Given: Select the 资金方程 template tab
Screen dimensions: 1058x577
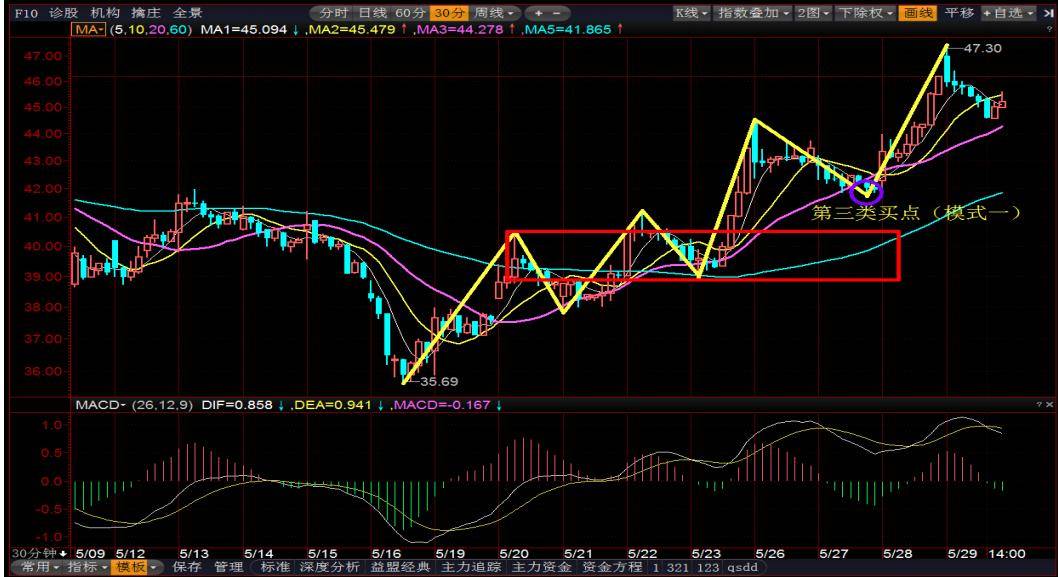Looking at the screenshot, I should tap(612, 568).
